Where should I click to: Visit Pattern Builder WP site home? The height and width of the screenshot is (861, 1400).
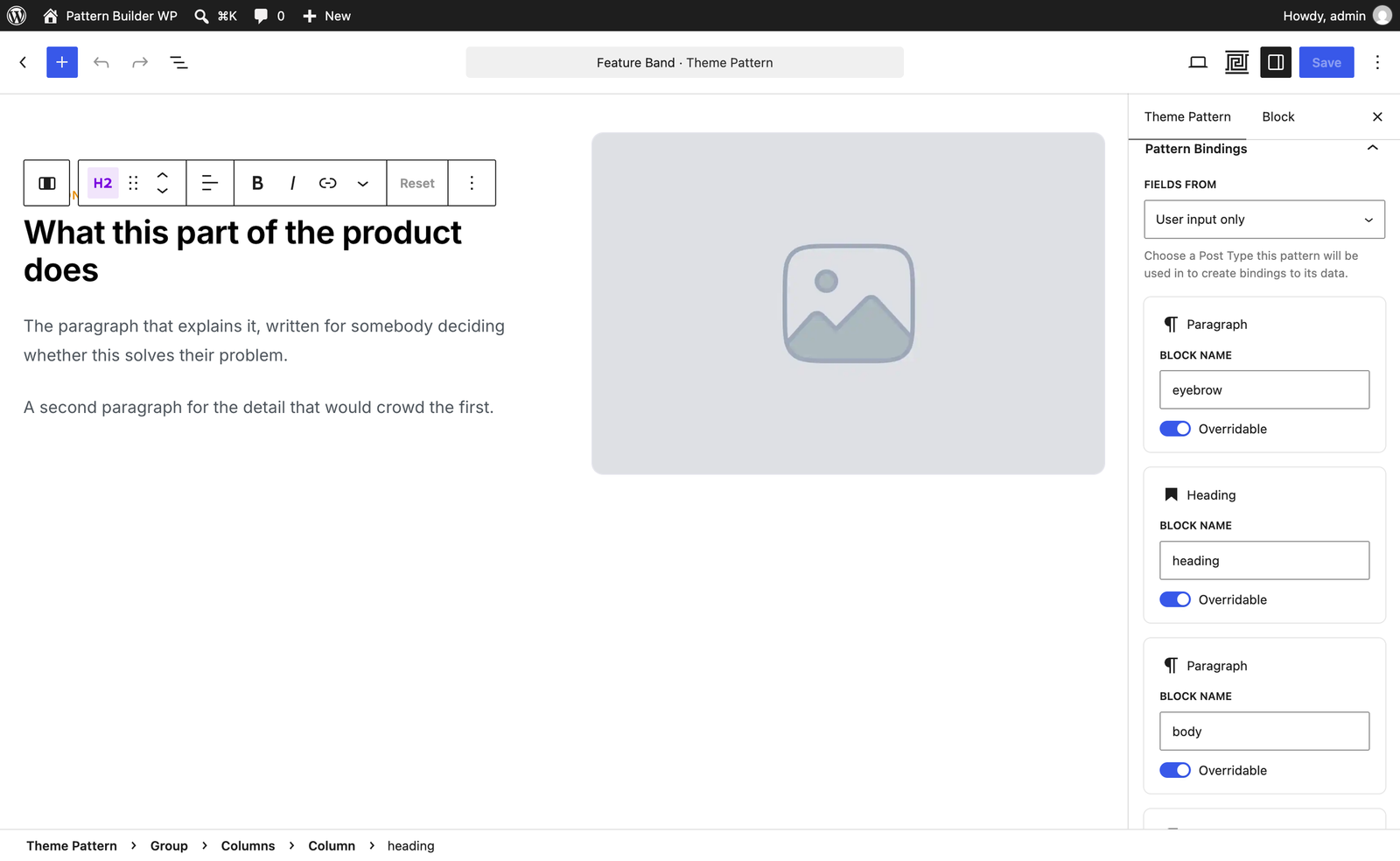[110, 16]
